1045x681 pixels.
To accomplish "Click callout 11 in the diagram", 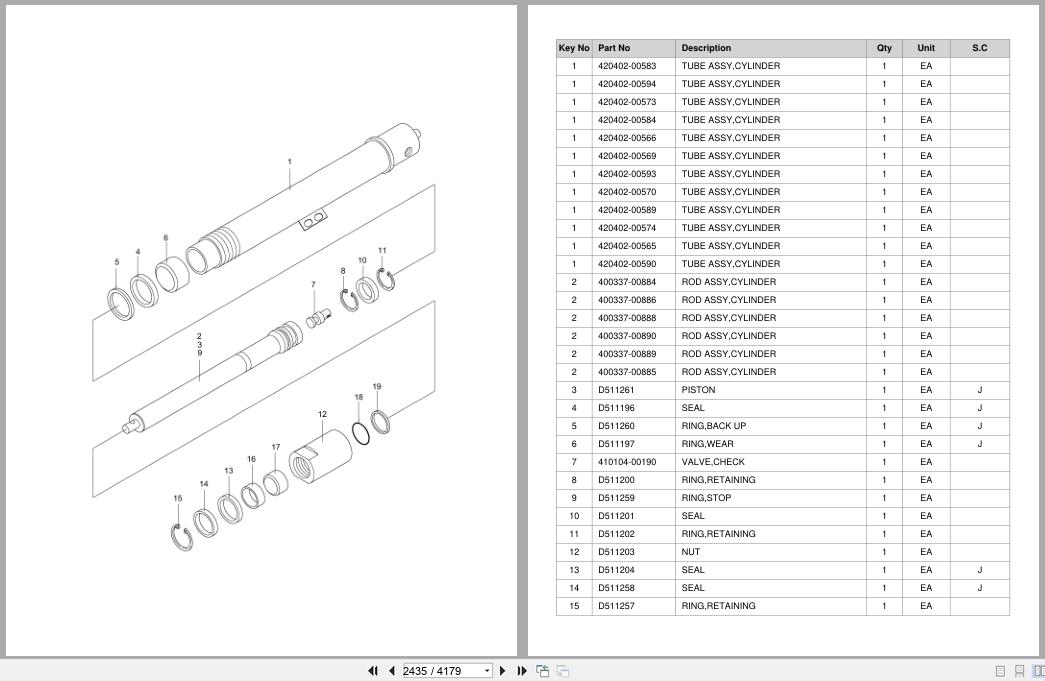I will 382,251.
